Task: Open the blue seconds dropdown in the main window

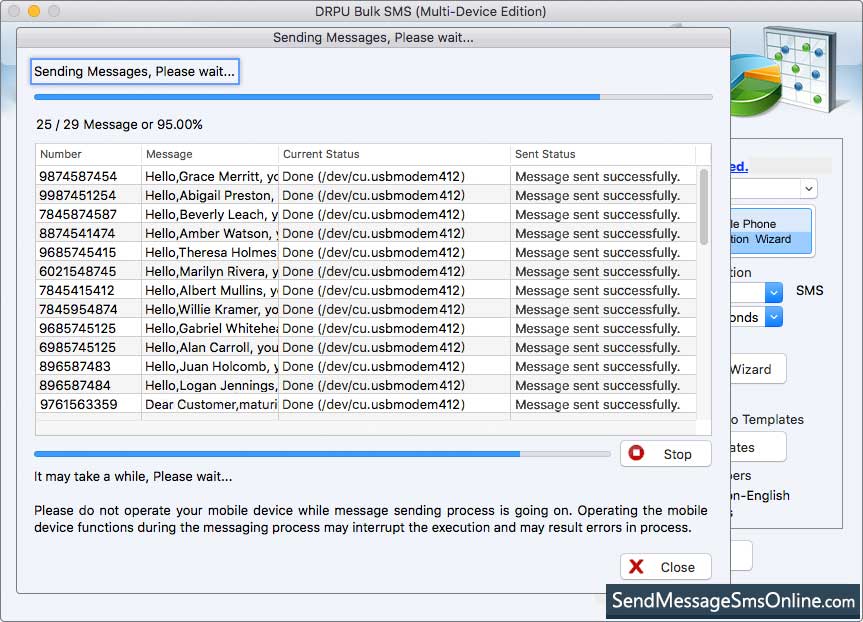Action: tap(773, 317)
